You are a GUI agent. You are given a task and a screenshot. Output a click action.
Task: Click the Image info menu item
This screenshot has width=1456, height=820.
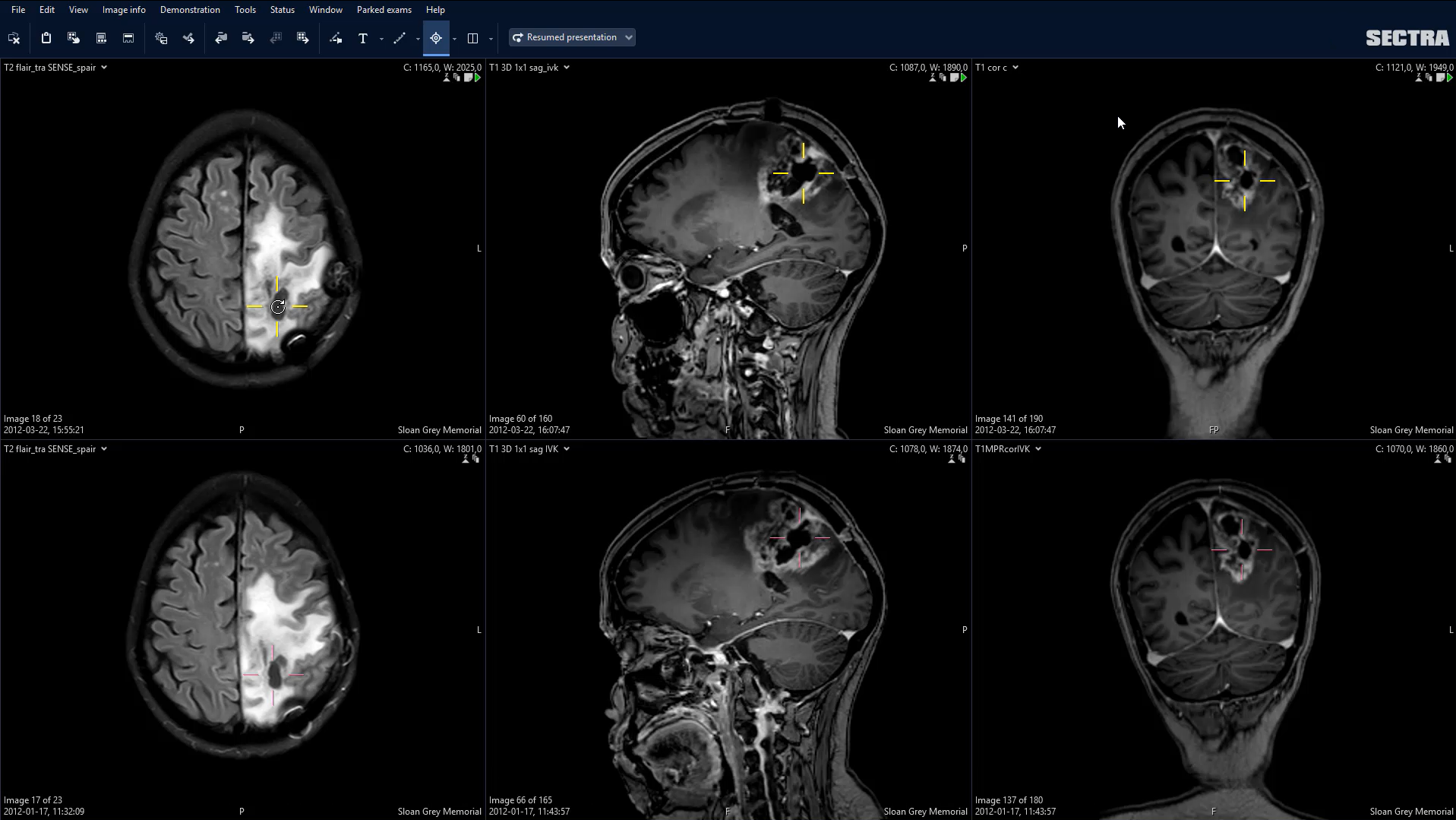pyautogui.click(x=123, y=9)
